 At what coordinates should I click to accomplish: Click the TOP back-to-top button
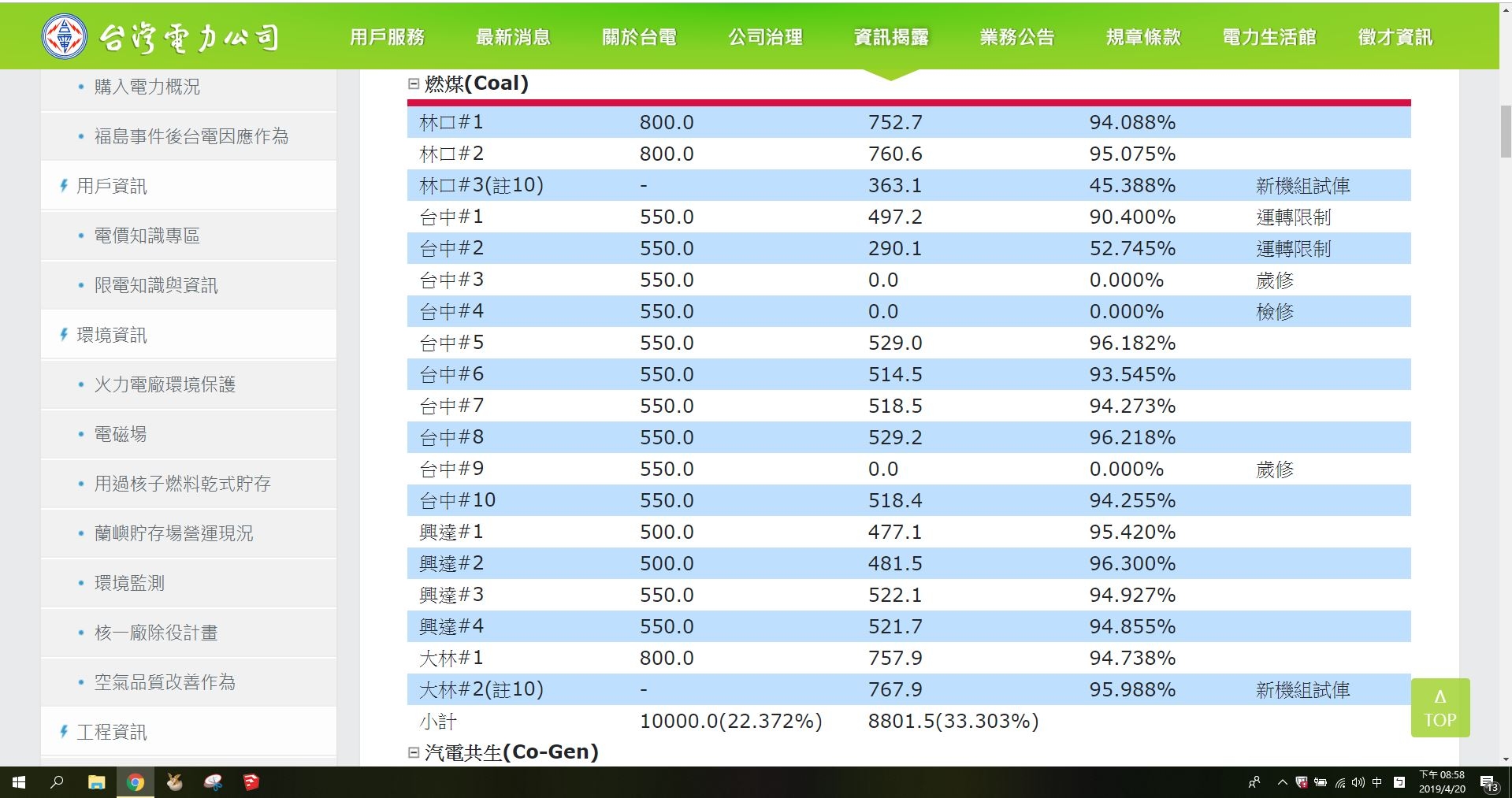pyautogui.click(x=1440, y=707)
